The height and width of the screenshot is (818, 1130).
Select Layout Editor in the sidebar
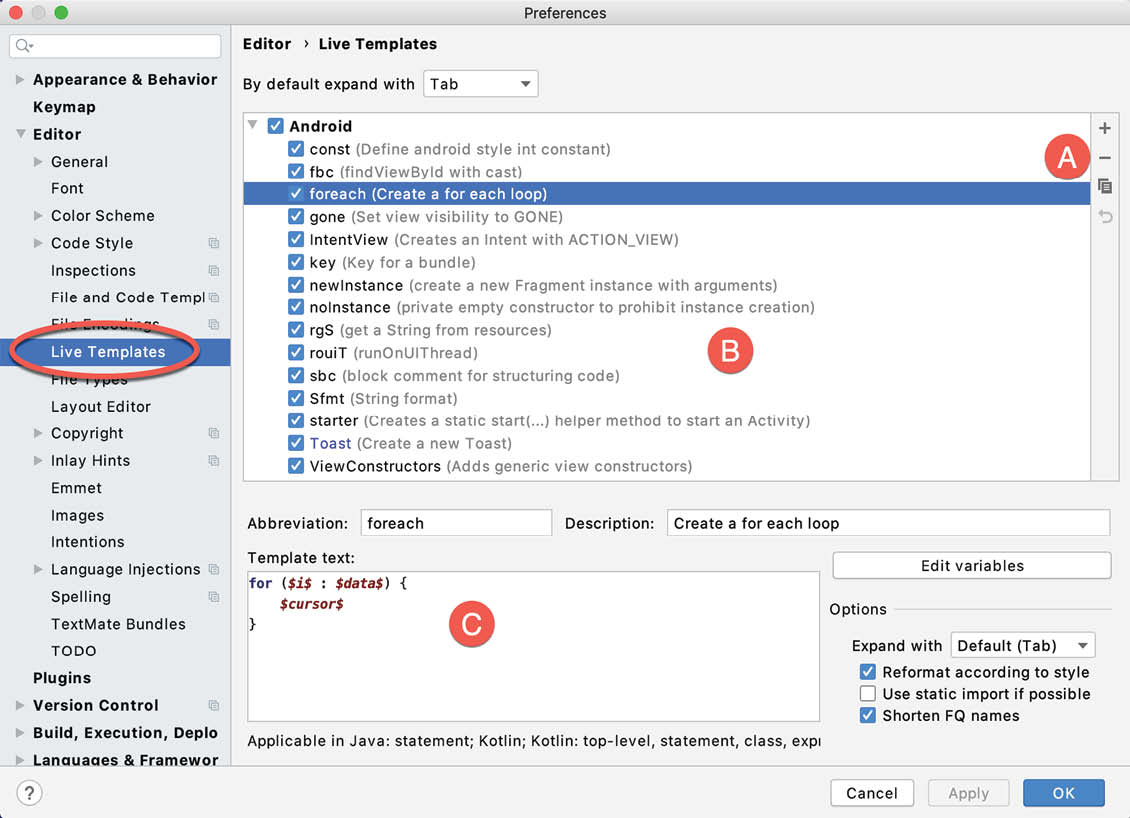[x=101, y=407]
